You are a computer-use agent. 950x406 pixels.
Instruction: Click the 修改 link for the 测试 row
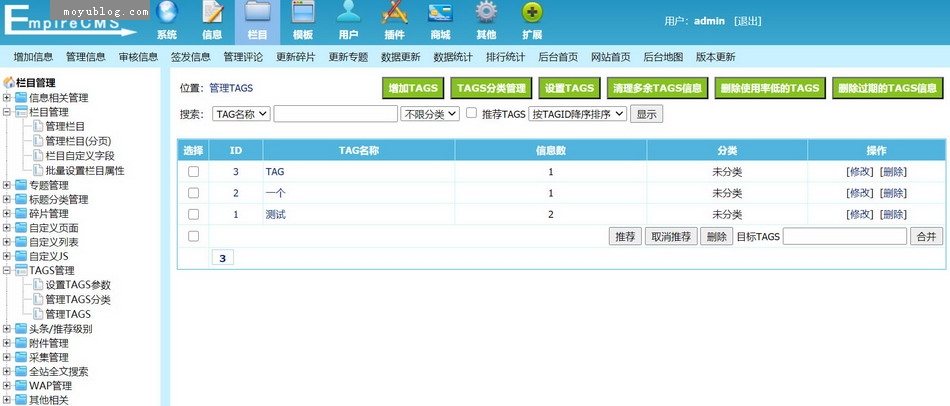click(860, 214)
